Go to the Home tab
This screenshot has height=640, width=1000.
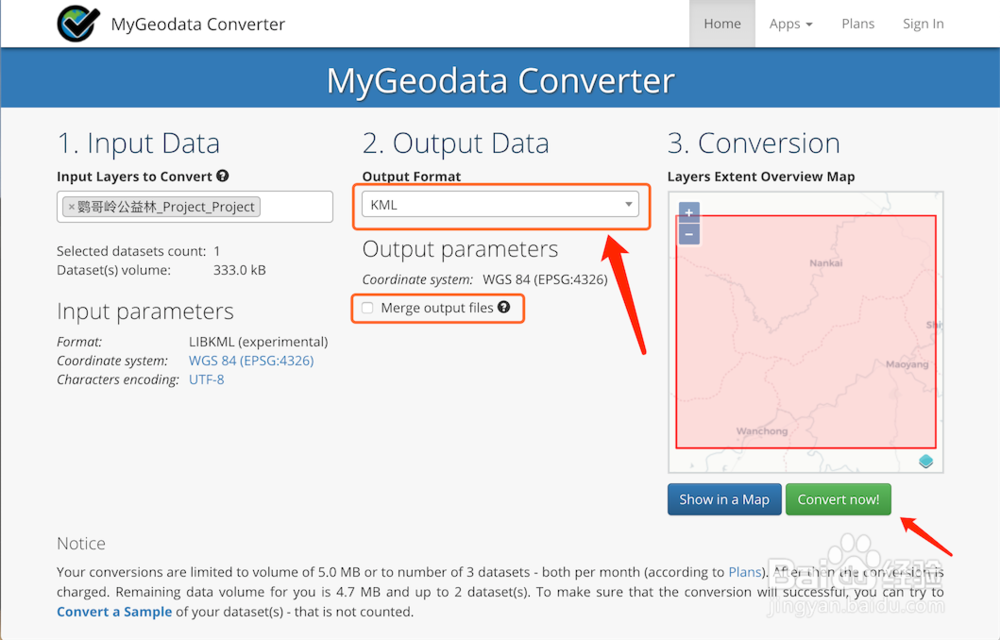(722, 24)
